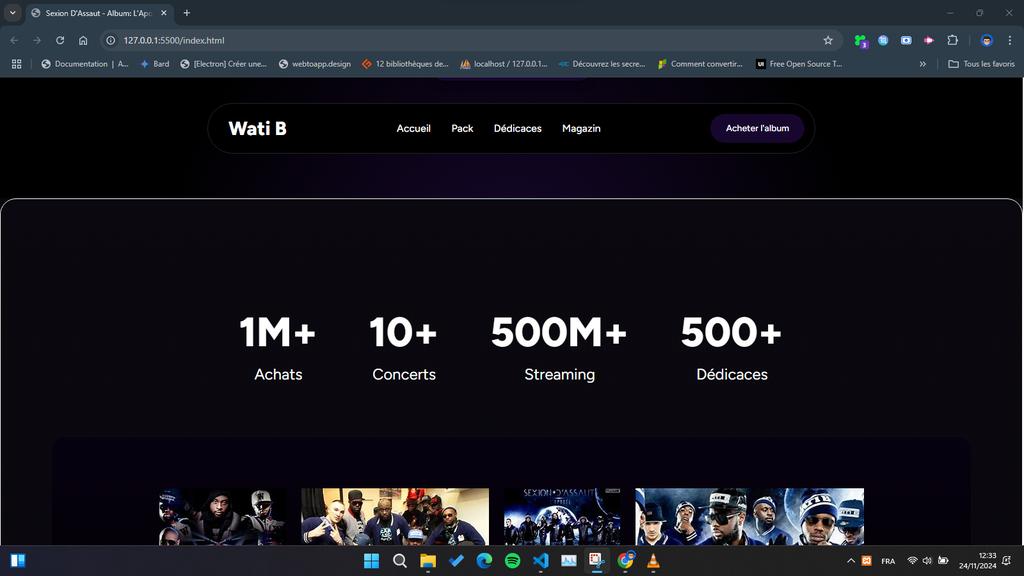Open the first dark group photo thumbnail
The width and height of the screenshot is (1024, 576).
pyautogui.click(x=221, y=517)
